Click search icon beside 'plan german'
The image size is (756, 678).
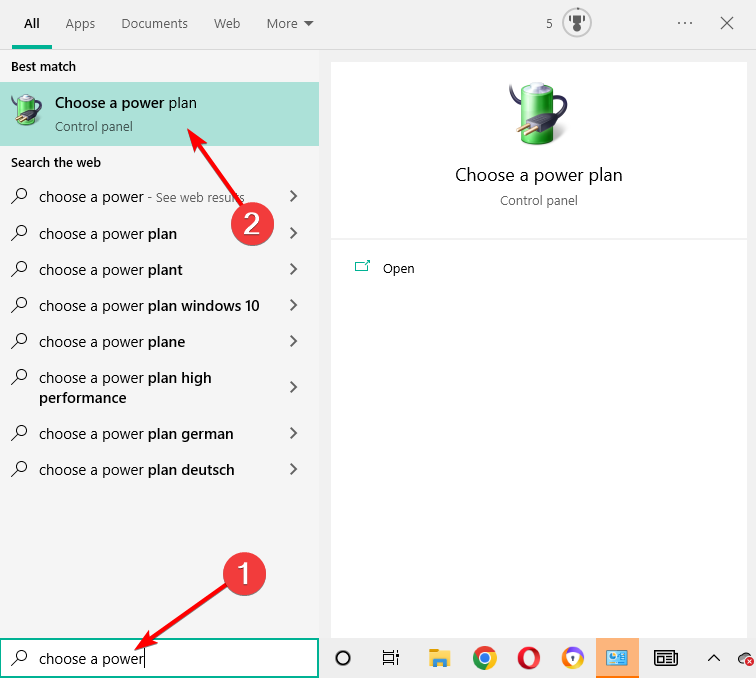19,433
